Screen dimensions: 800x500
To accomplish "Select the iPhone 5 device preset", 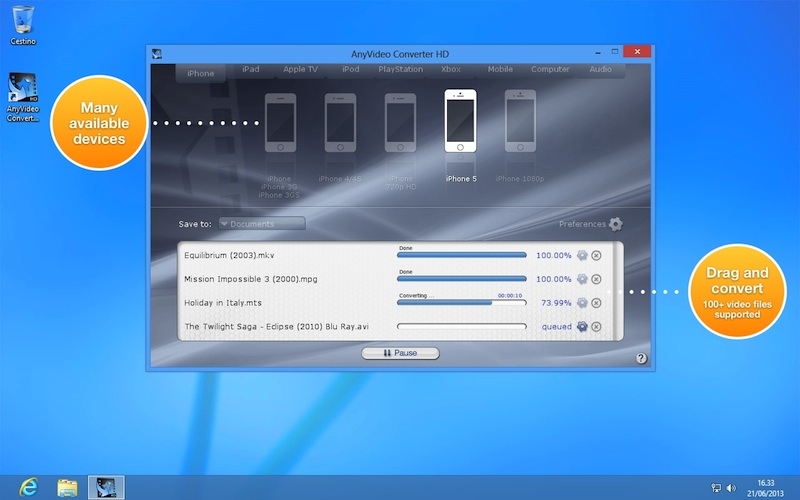I will coord(460,123).
